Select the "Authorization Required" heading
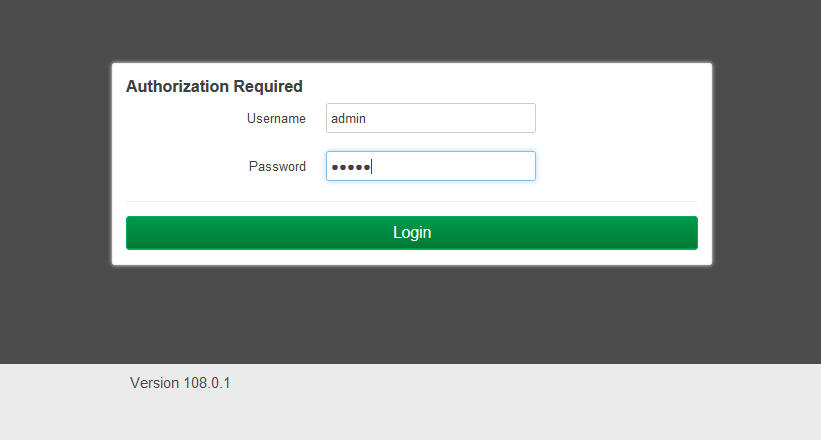The width and height of the screenshot is (821, 440). [214, 87]
